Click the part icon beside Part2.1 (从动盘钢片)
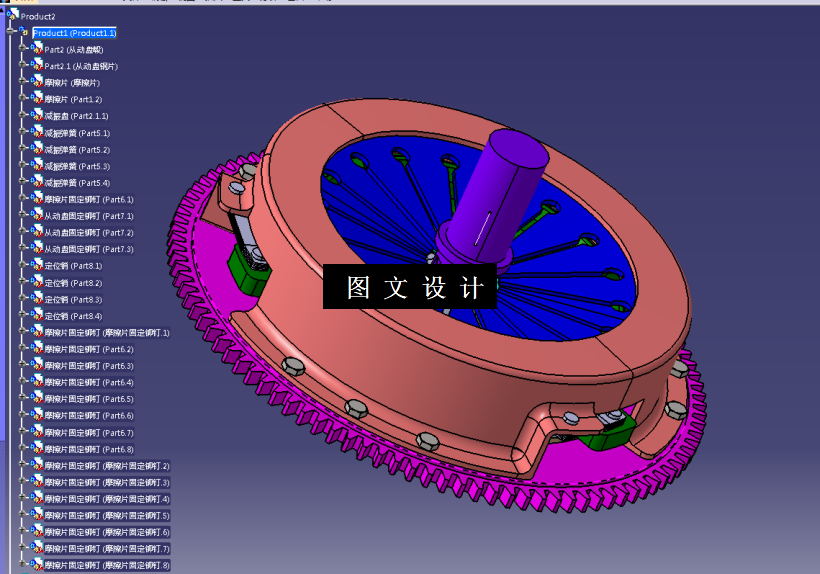 [37, 65]
